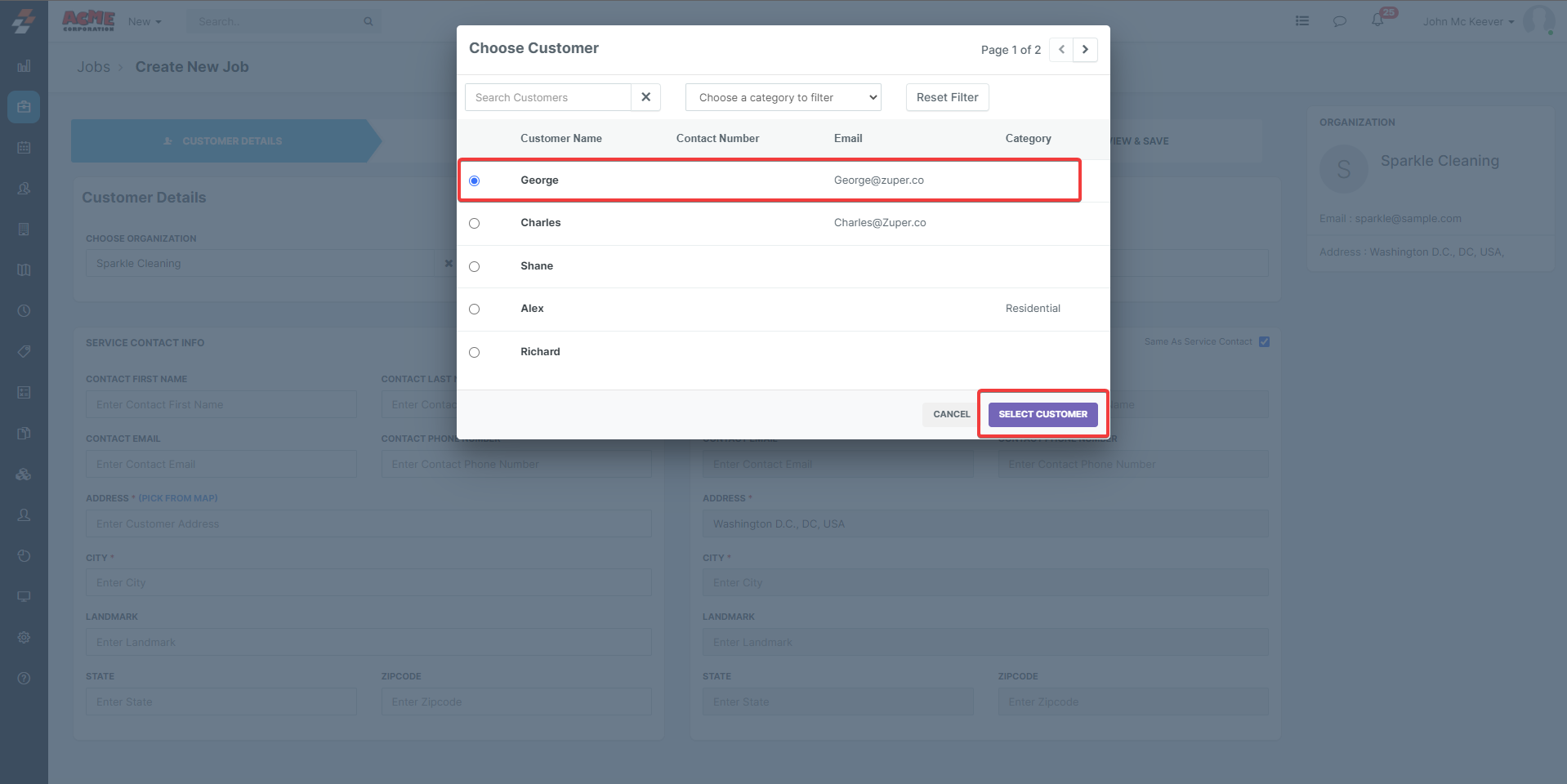Select the Alex customer radio button

pyautogui.click(x=475, y=309)
